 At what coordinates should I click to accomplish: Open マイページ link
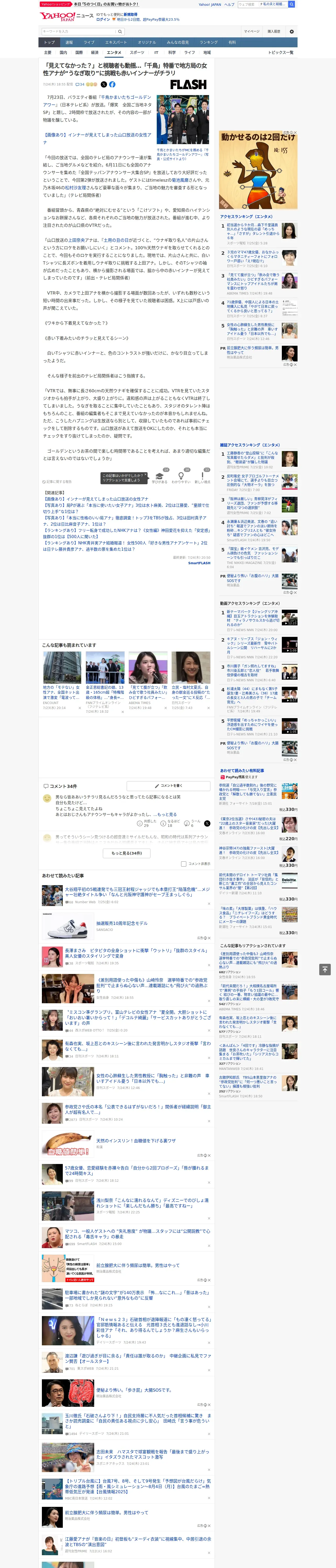coord(252,32)
